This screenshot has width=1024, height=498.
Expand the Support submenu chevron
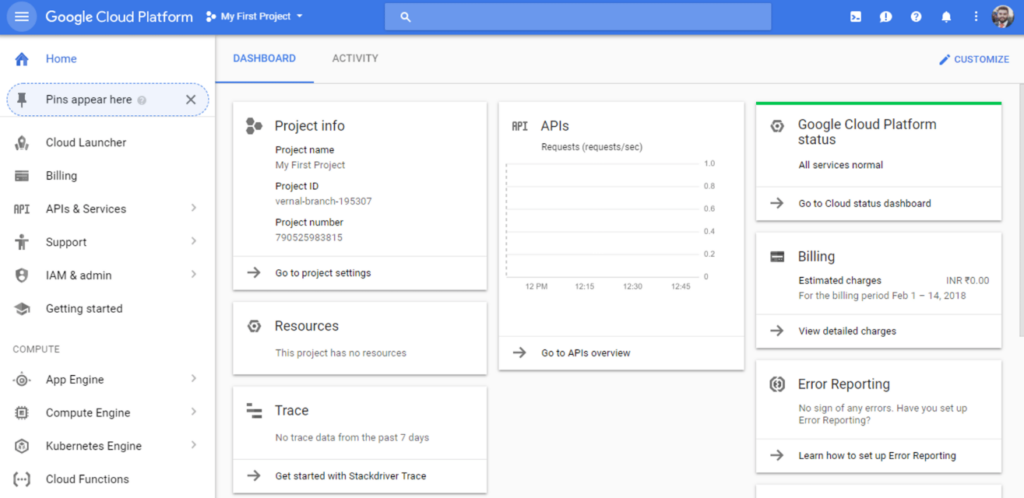[193, 241]
